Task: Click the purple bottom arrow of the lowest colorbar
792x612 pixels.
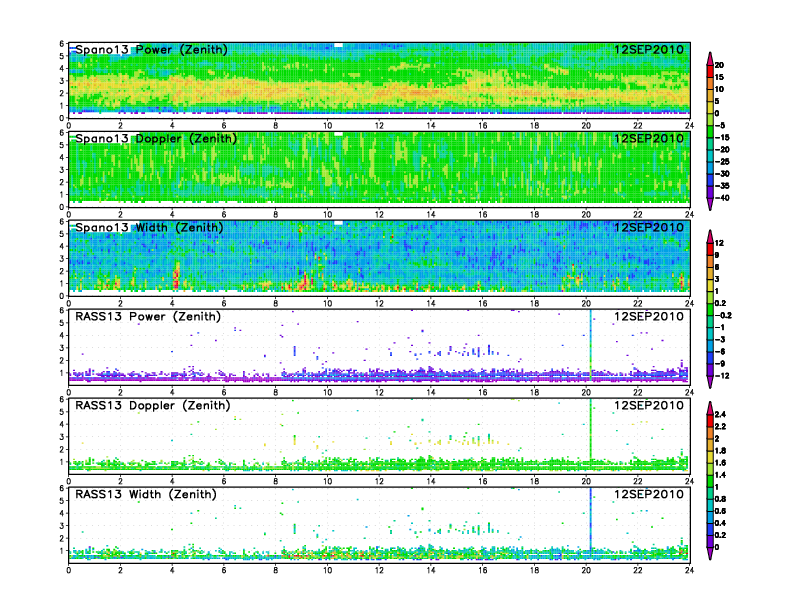Action: click(x=710, y=553)
